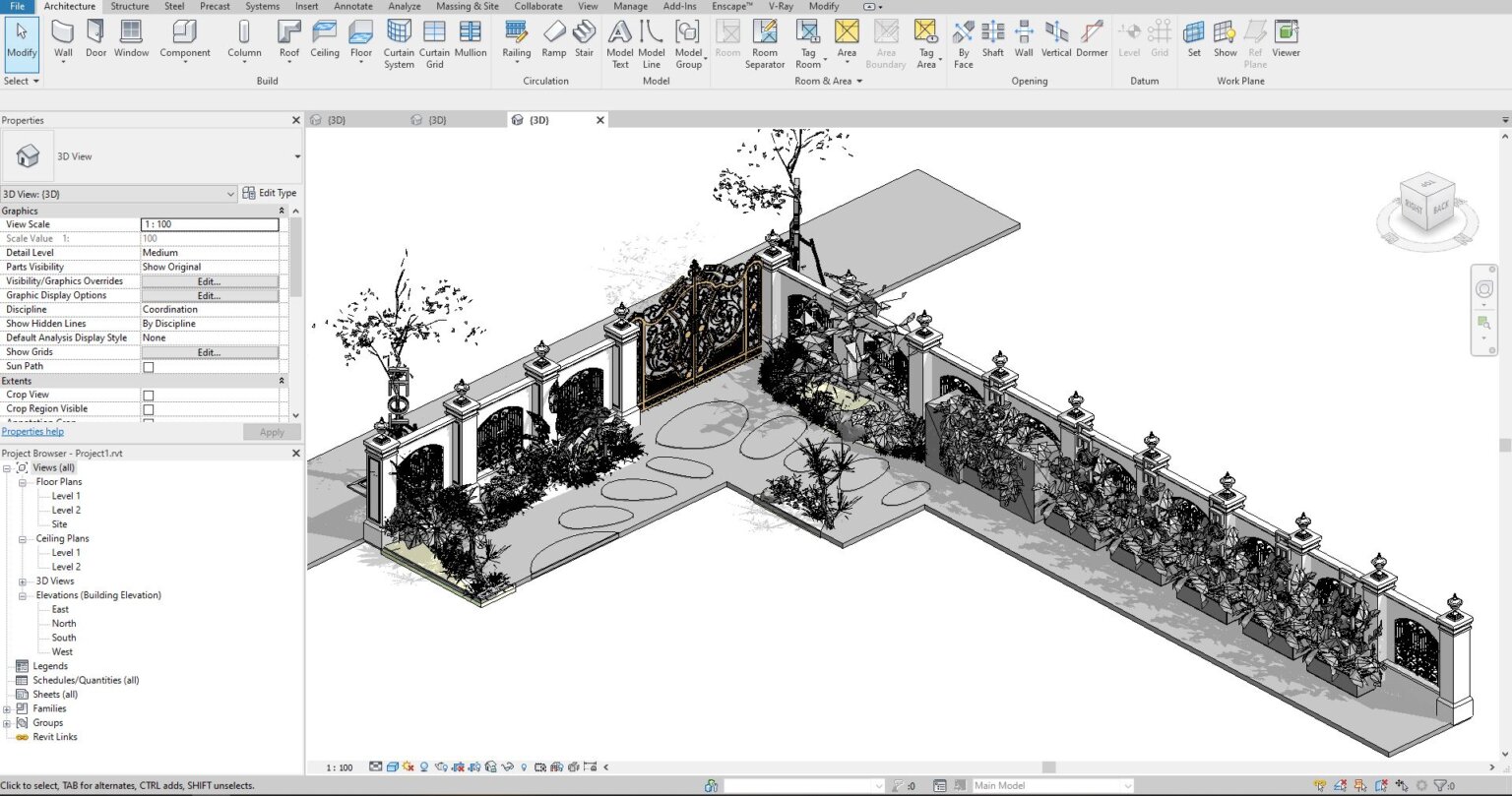Toggle shadows in the view control bar

tap(423, 766)
